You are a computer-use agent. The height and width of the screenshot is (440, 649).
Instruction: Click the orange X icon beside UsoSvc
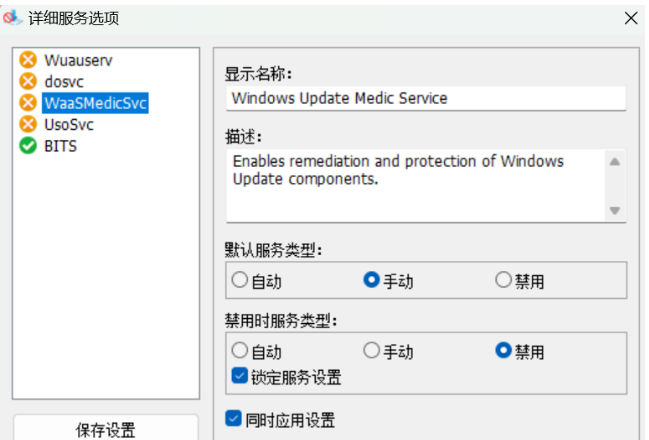tap(28, 124)
